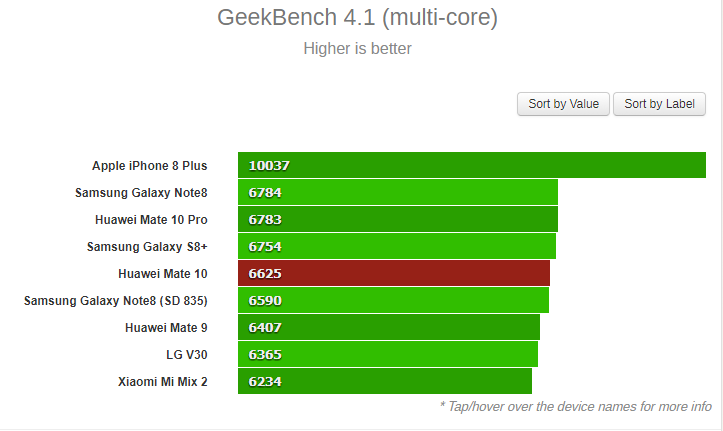Select the 6365 LG V30 bar
The width and height of the screenshot is (723, 431).
coord(388,354)
